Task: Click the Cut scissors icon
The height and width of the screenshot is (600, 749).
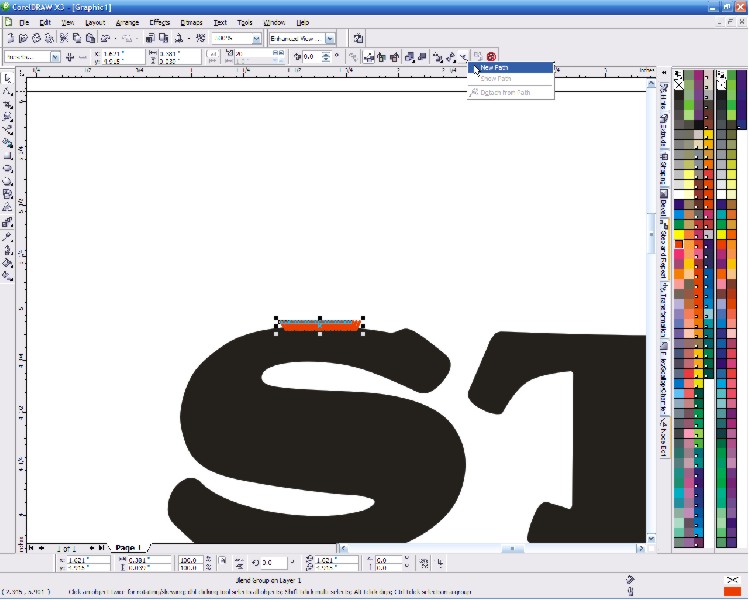Action: tap(64, 38)
